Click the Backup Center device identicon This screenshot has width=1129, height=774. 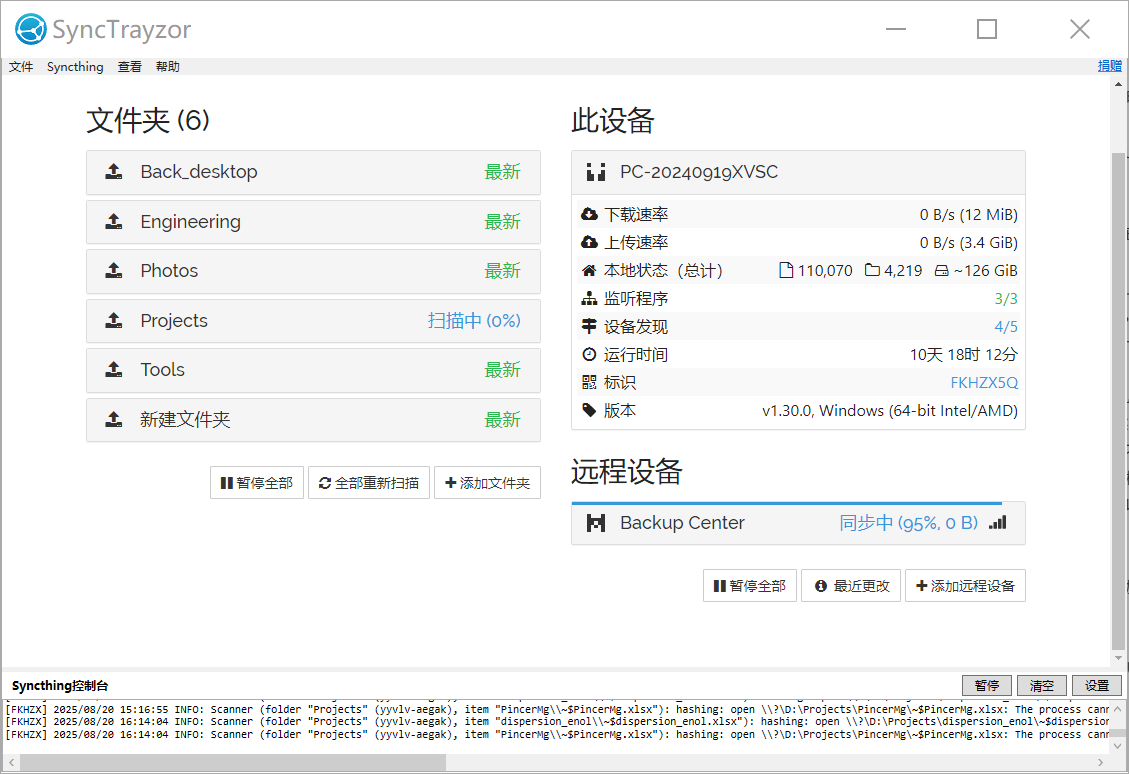click(596, 523)
